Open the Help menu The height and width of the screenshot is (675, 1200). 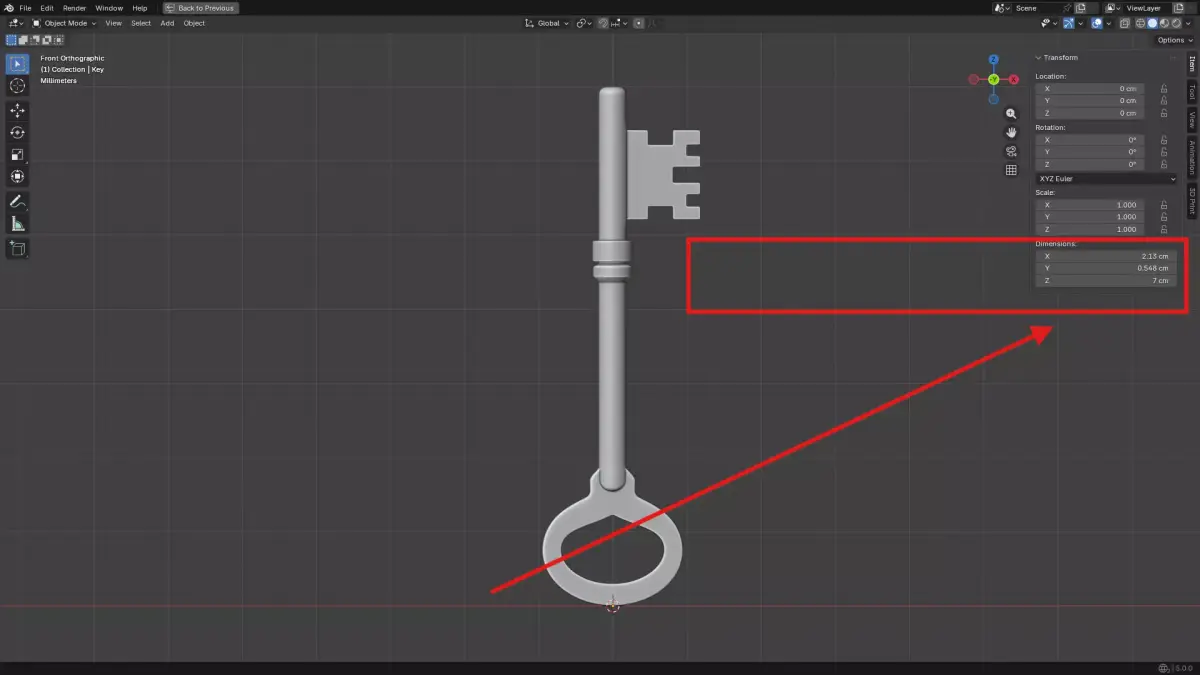coord(140,8)
